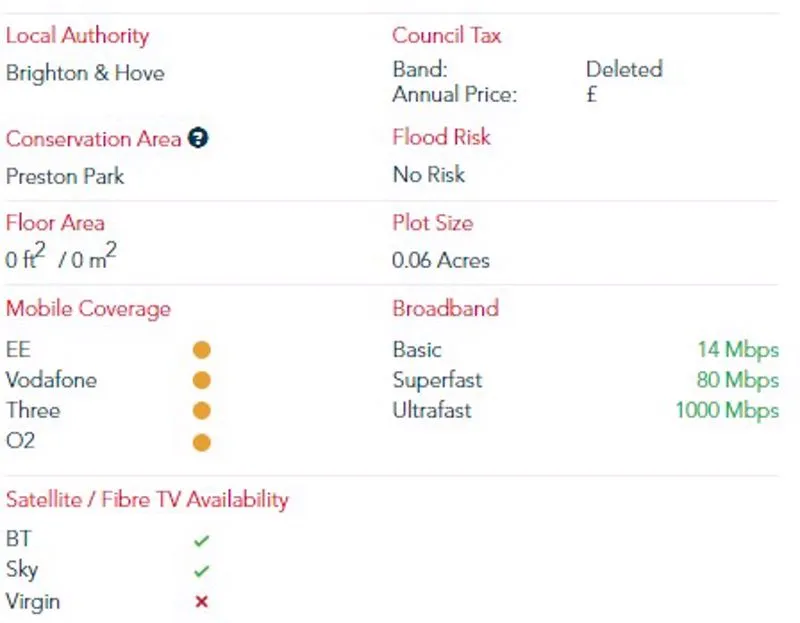Click the Council Tax heading

[446, 35]
